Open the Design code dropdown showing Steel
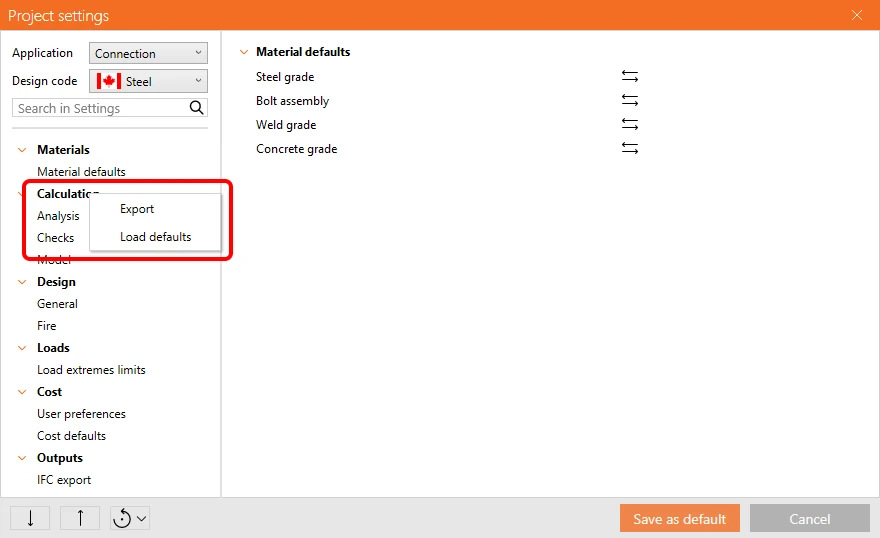Screen dimensions: 880x538 pos(148,81)
